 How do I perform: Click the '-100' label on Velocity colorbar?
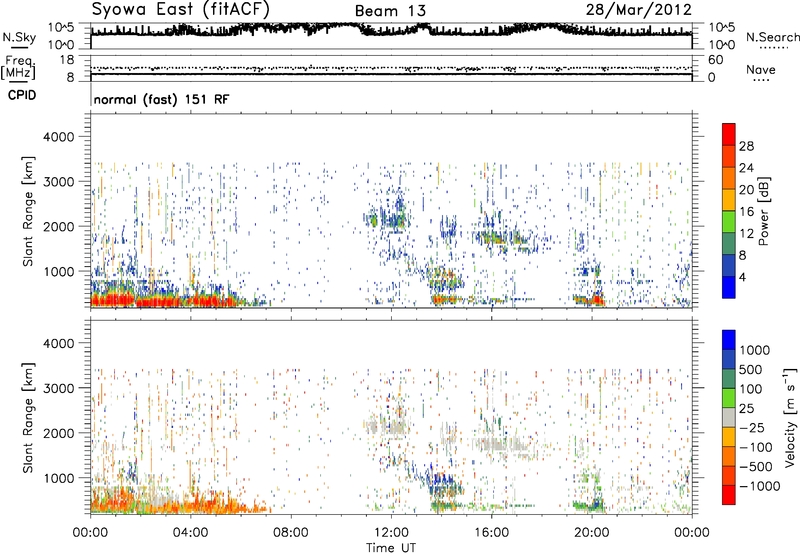[x=755, y=447]
